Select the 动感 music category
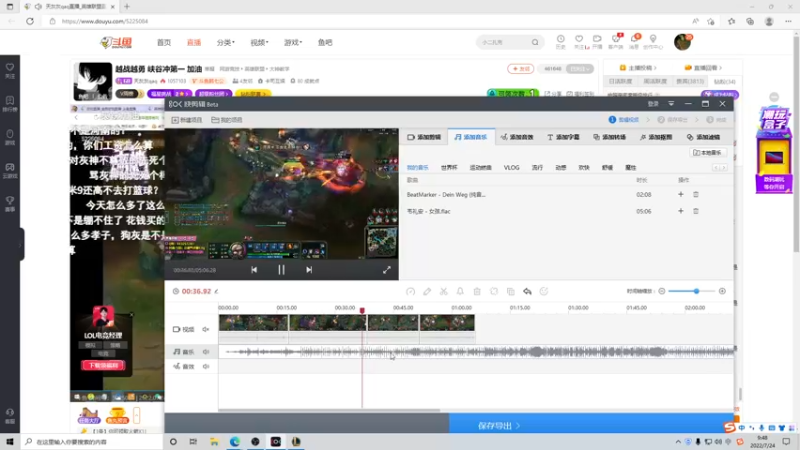The image size is (800, 450). [561, 167]
